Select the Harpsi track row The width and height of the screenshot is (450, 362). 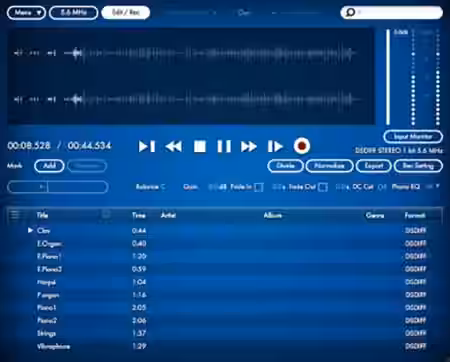click(x=225, y=282)
